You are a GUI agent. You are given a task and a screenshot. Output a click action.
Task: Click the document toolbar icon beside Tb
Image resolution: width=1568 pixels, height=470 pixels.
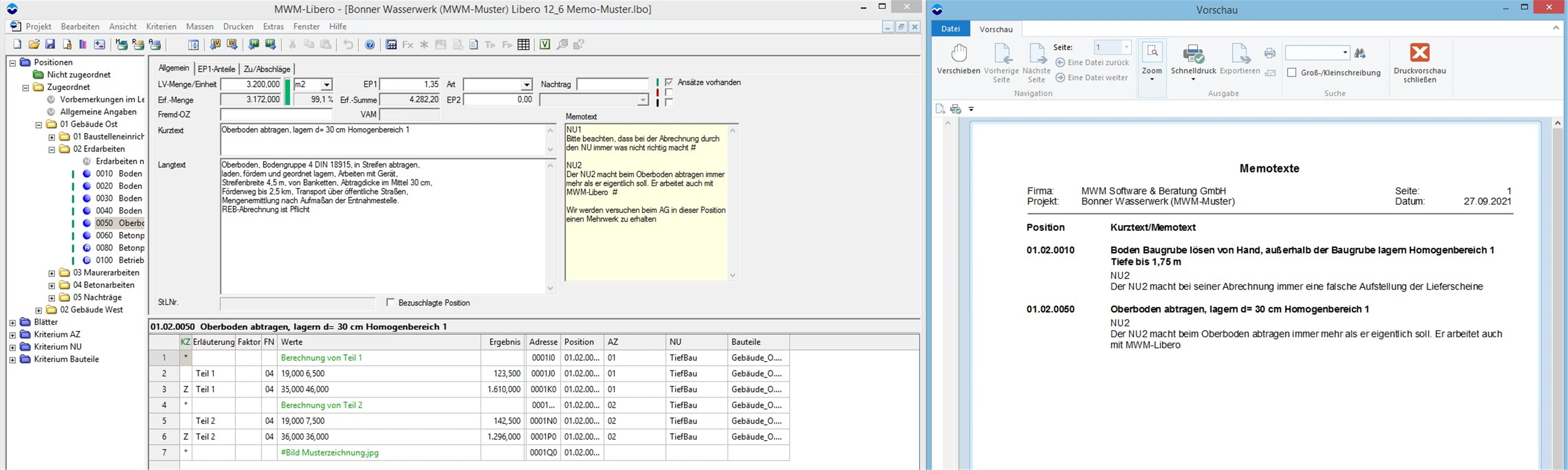pyautogui.click(x=473, y=44)
